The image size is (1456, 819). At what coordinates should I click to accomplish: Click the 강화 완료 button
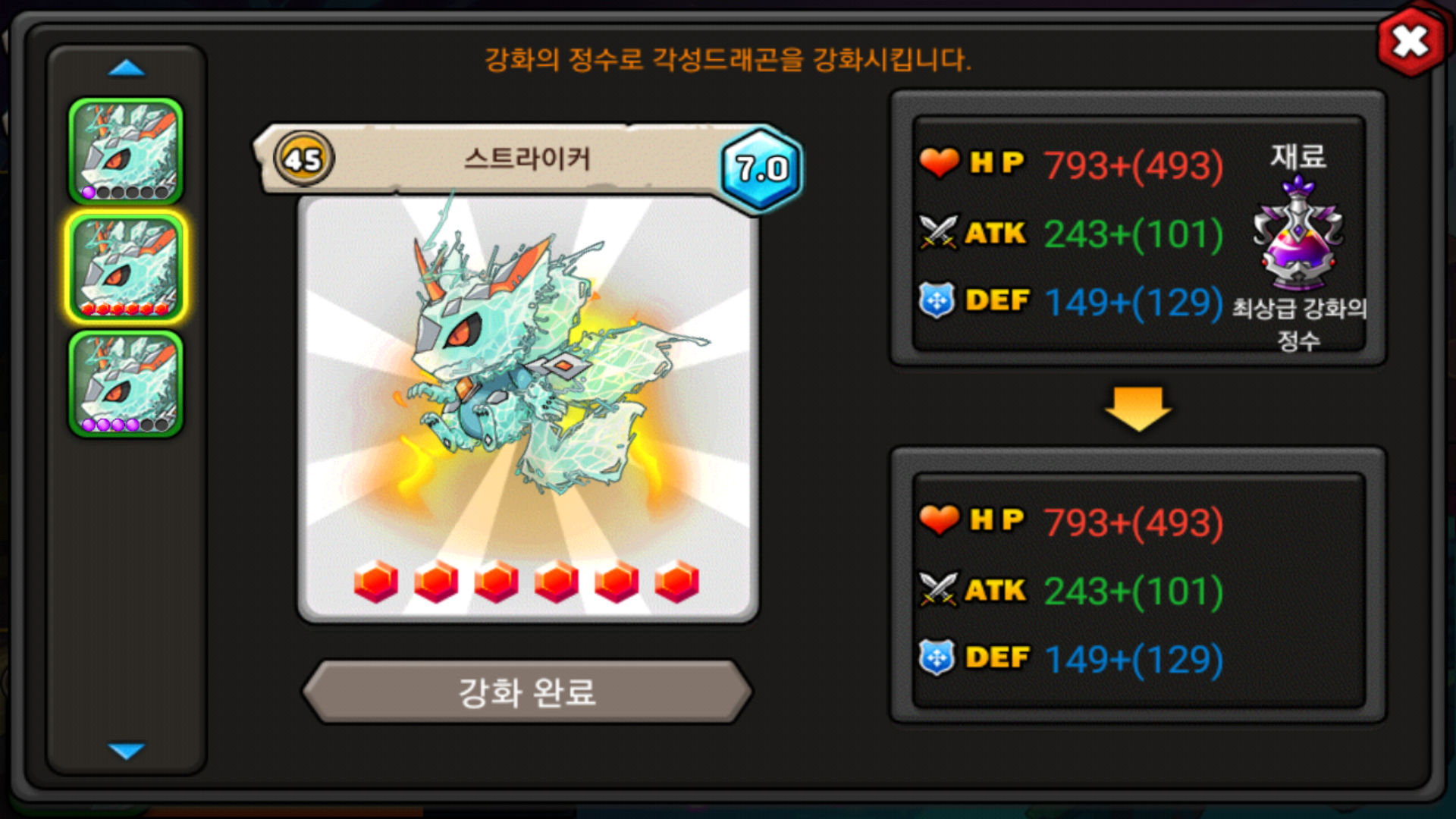point(527,692)
